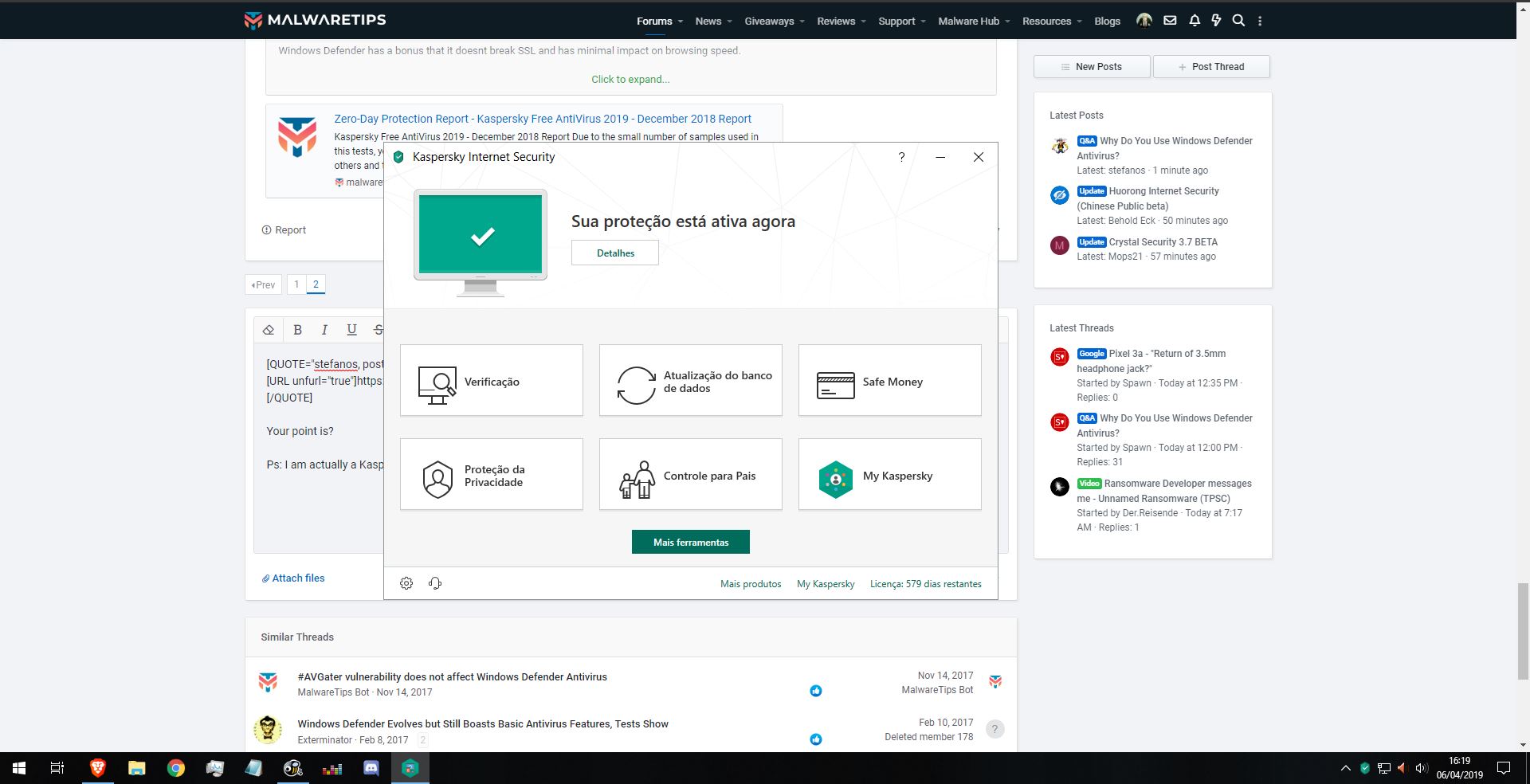The height and width of the screenshot is (784, 1530).
Task: Open the Giveaways menu
Action: coord(769,22)
